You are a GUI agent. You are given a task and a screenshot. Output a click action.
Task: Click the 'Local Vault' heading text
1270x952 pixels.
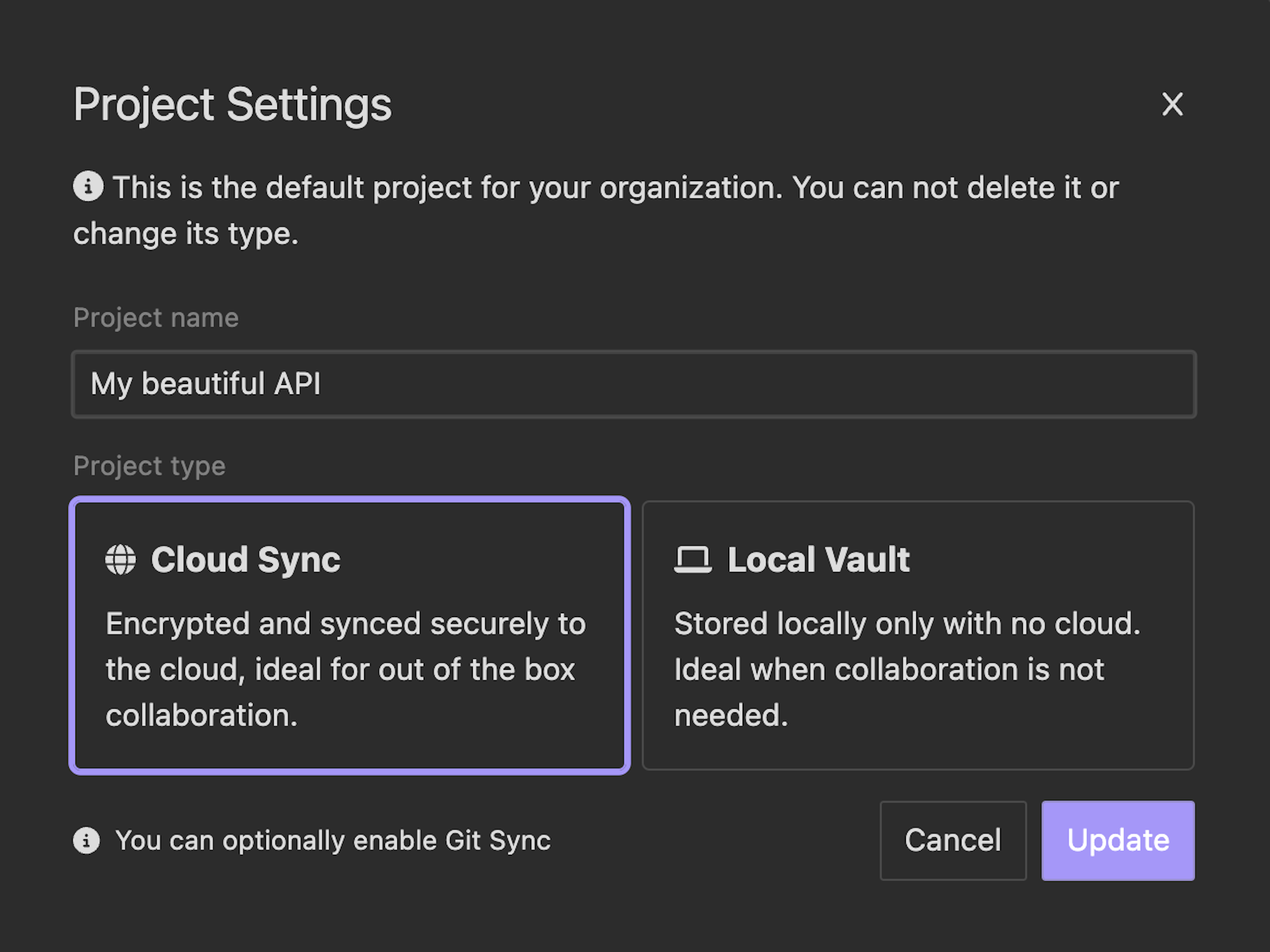tap(818, 559)
